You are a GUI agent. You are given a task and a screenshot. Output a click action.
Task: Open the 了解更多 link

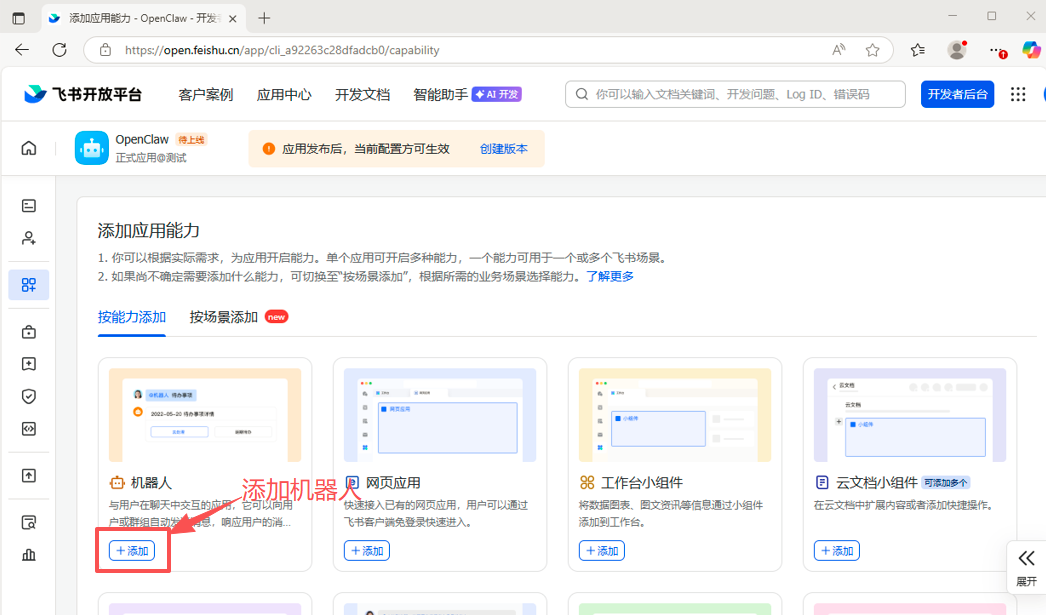click(611, 276)
